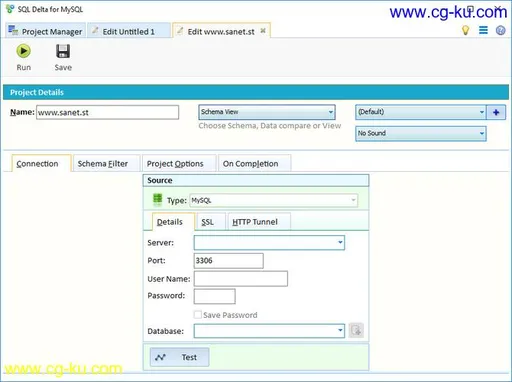Open the Project Options tab
Screen dimensions: 512x382
(x=179, y=163)
